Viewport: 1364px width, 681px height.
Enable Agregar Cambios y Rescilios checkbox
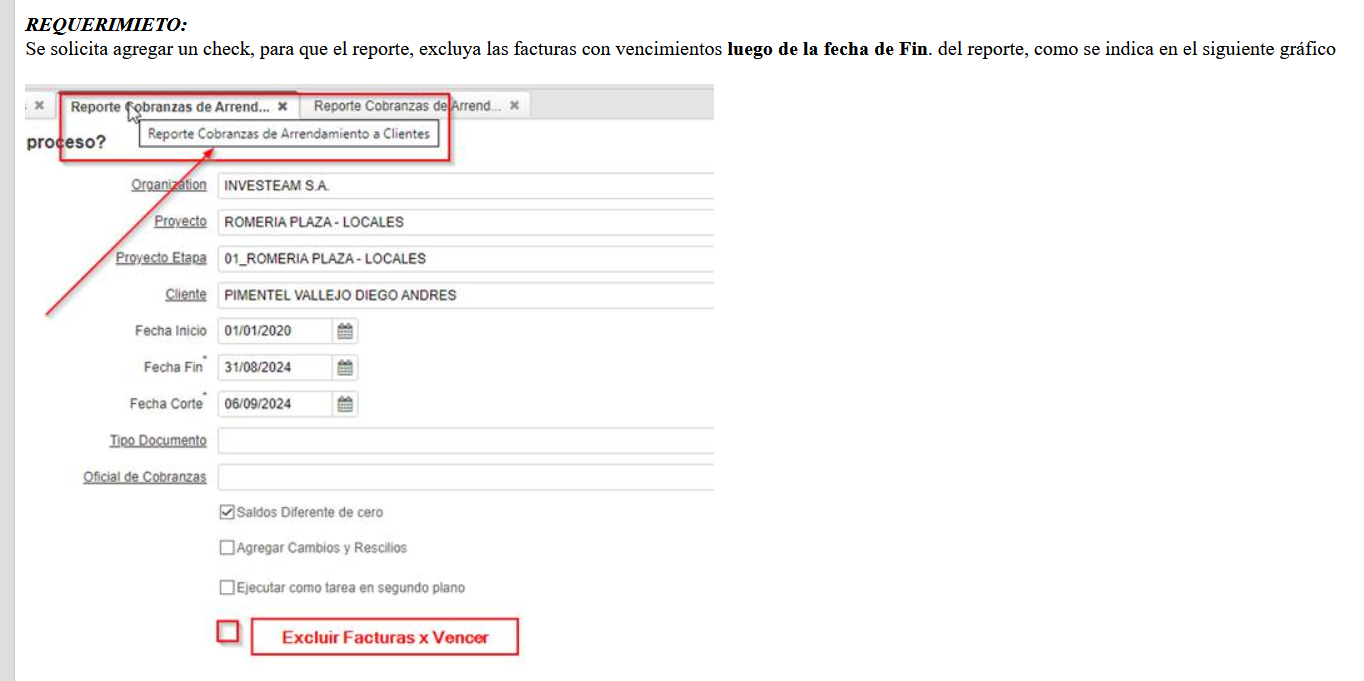click(227, 548)
